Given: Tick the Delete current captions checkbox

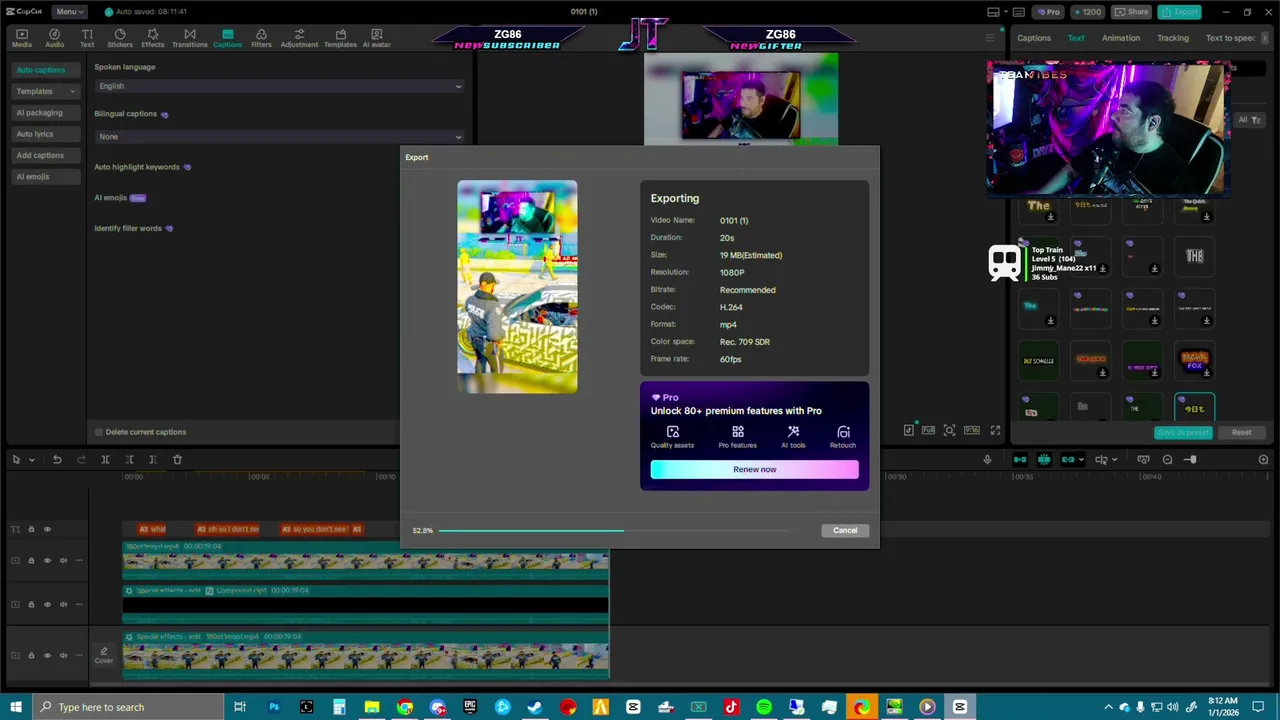Looking at the screenshot, I should coord(99,432).
